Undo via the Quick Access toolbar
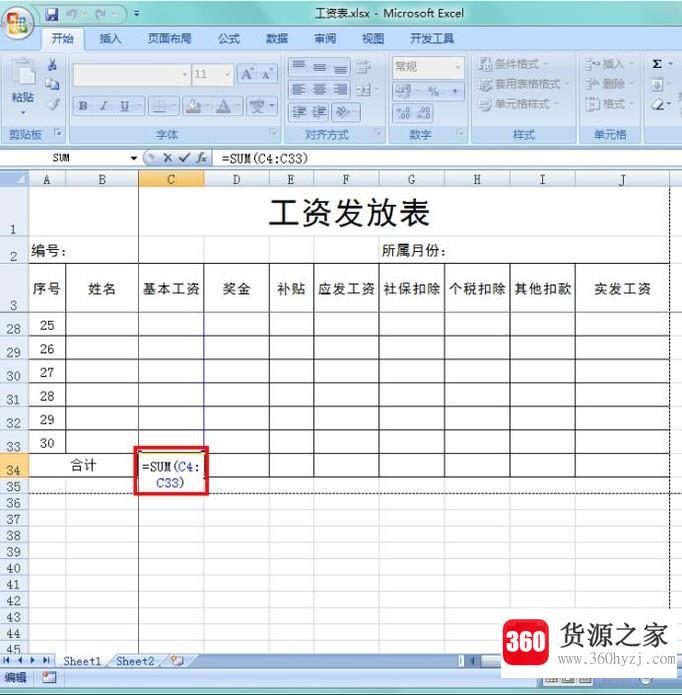 72,14
